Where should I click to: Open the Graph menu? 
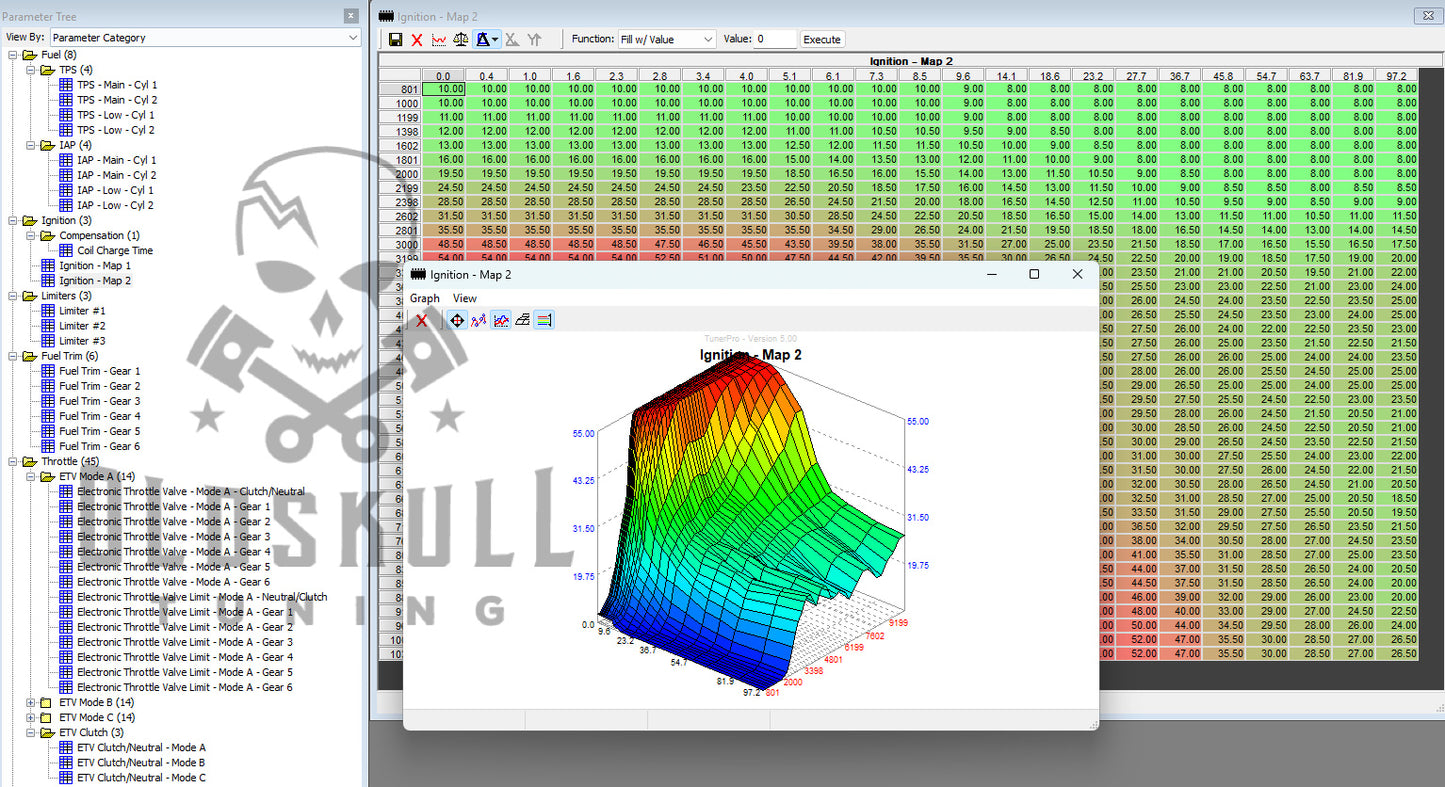coord(424,297)
